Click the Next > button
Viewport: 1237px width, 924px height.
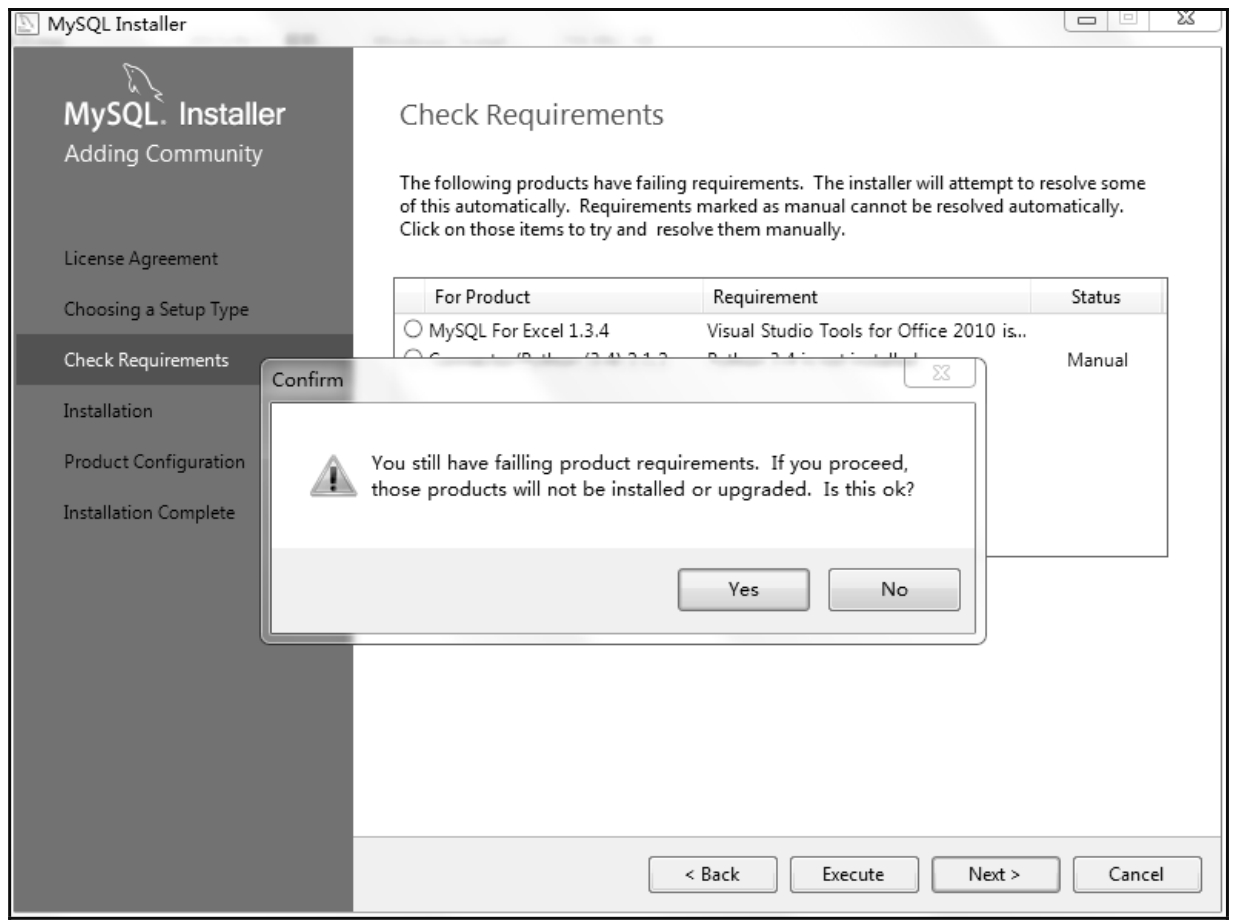(994, 874)
